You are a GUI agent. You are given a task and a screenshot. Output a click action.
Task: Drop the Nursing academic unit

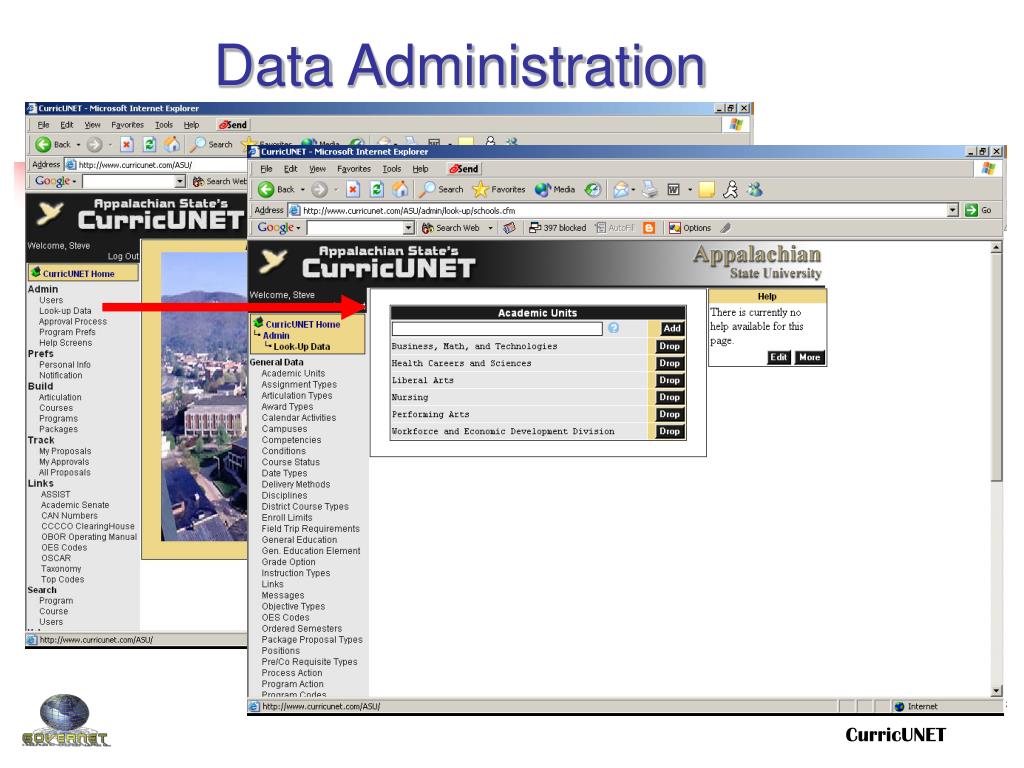[x=669, y=397]
